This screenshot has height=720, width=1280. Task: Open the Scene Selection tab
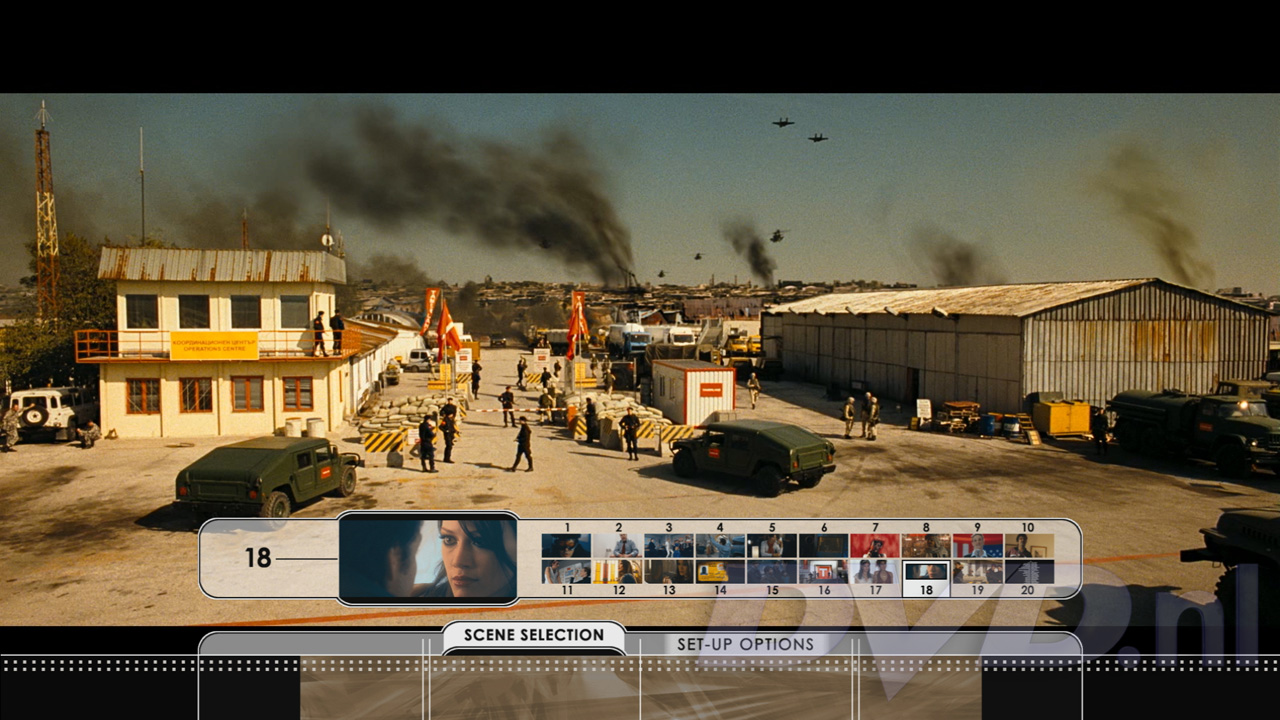(534, 636)
